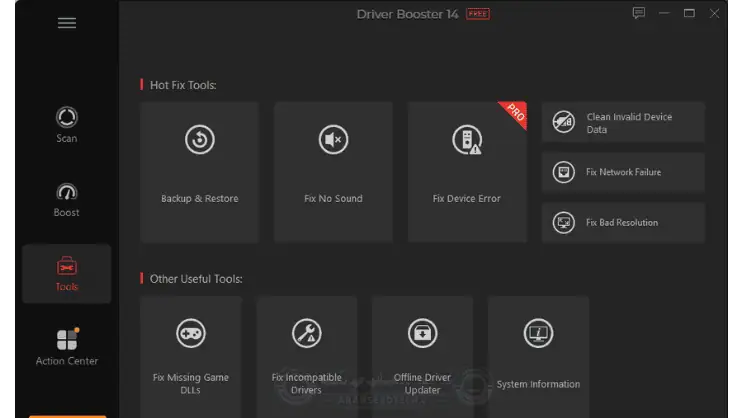Viewport: 743px width, 418px height.
Task: Open the feedback chat icon
Action: 639,13
